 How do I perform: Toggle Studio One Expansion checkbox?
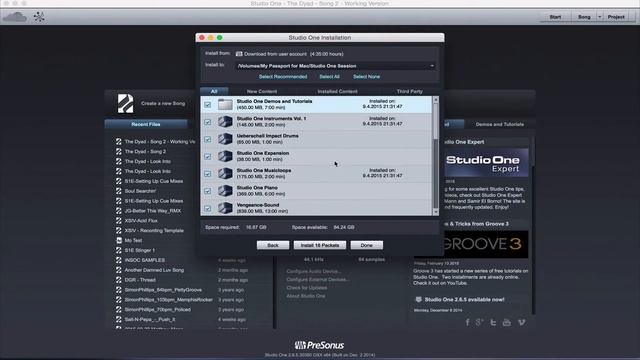click(208, 157)
